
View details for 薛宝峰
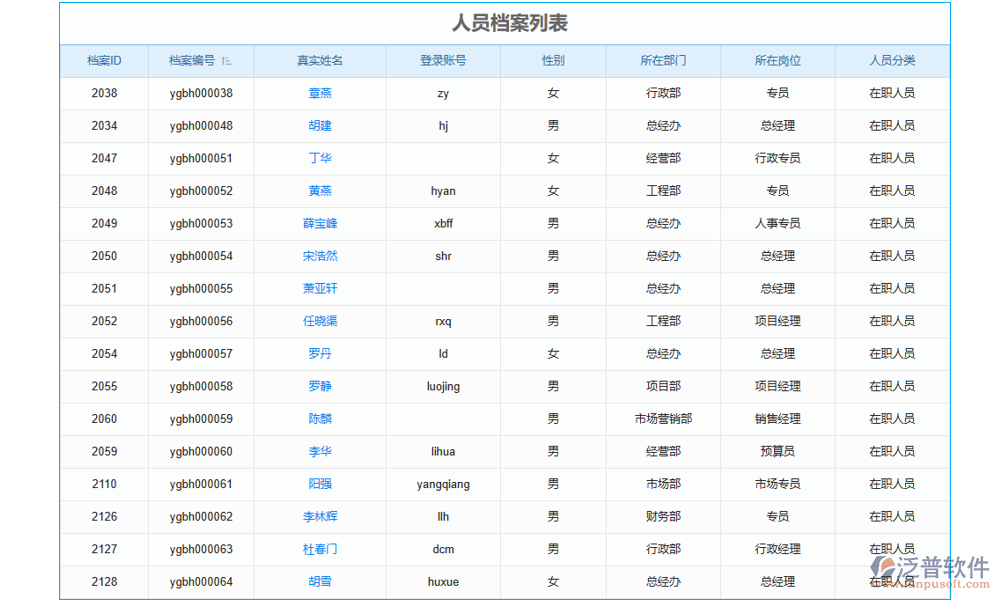pos(320,223)
